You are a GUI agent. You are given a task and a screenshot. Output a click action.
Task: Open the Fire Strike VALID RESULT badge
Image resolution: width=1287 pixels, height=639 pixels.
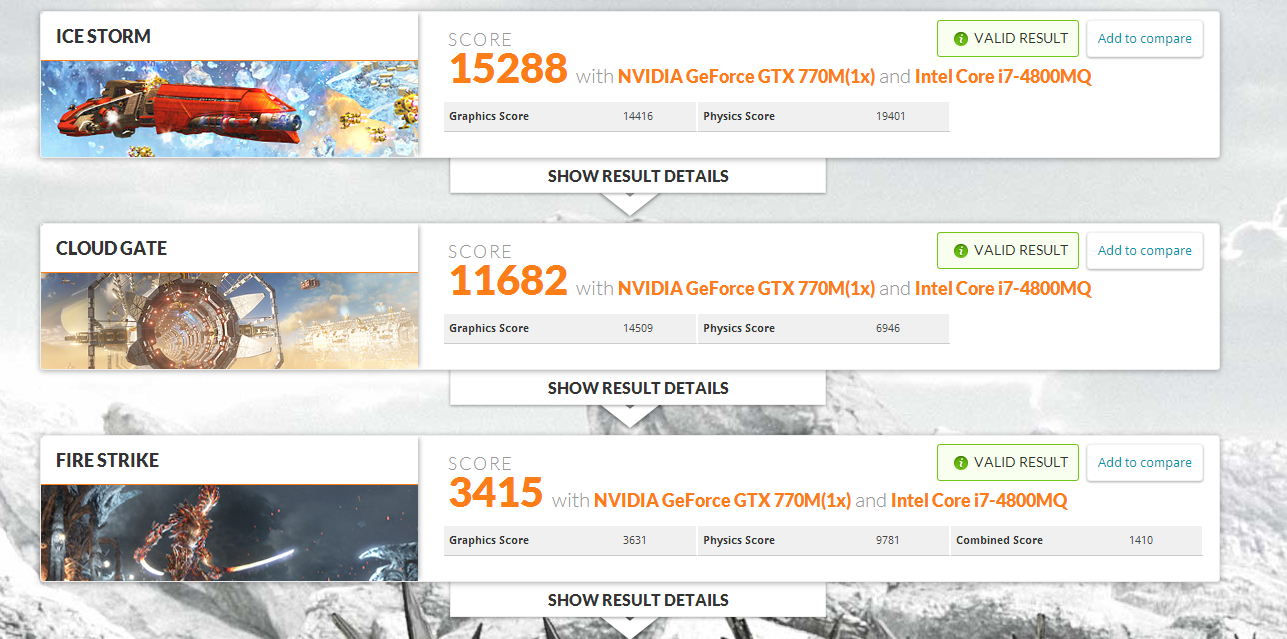pos(1008,463)
